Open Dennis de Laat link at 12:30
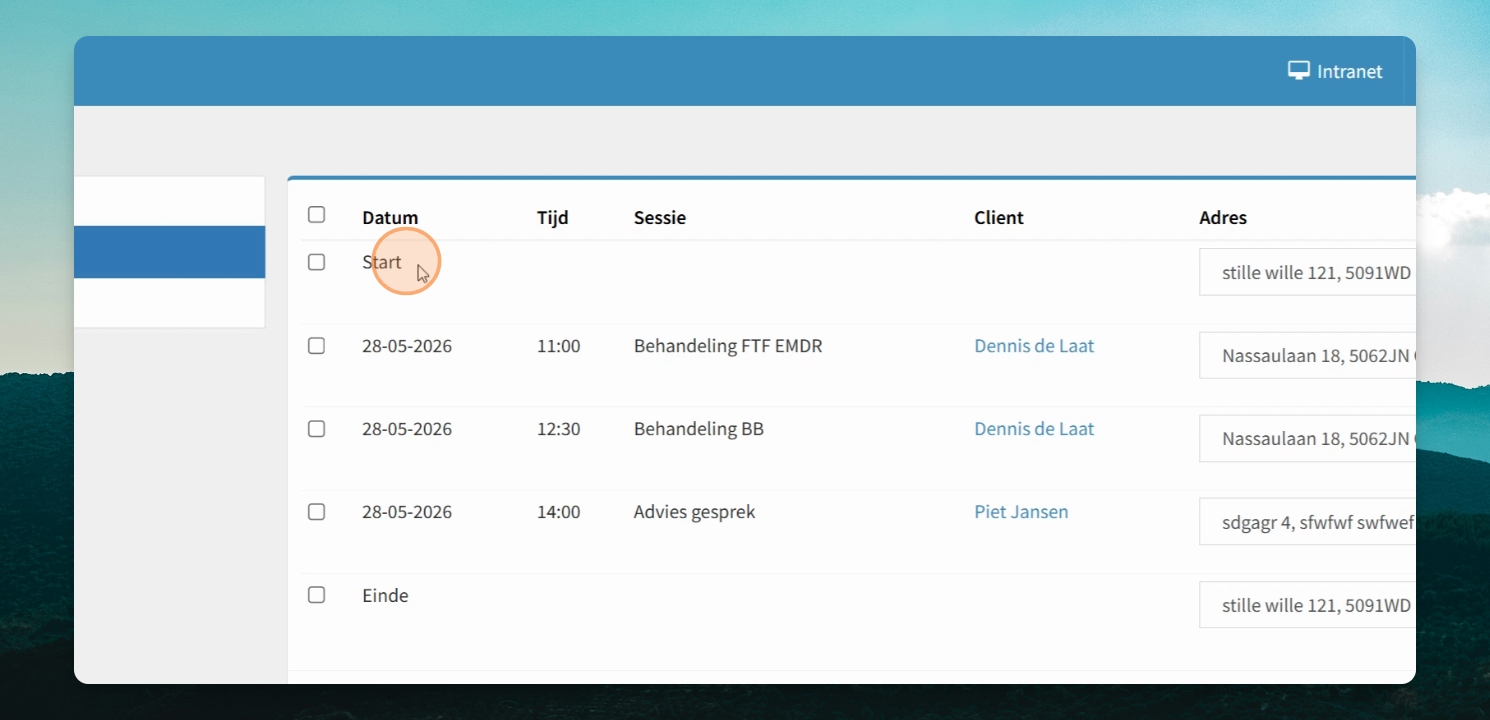The height and width of the screenshot is (720, 1490). (x=1034, y=429)
